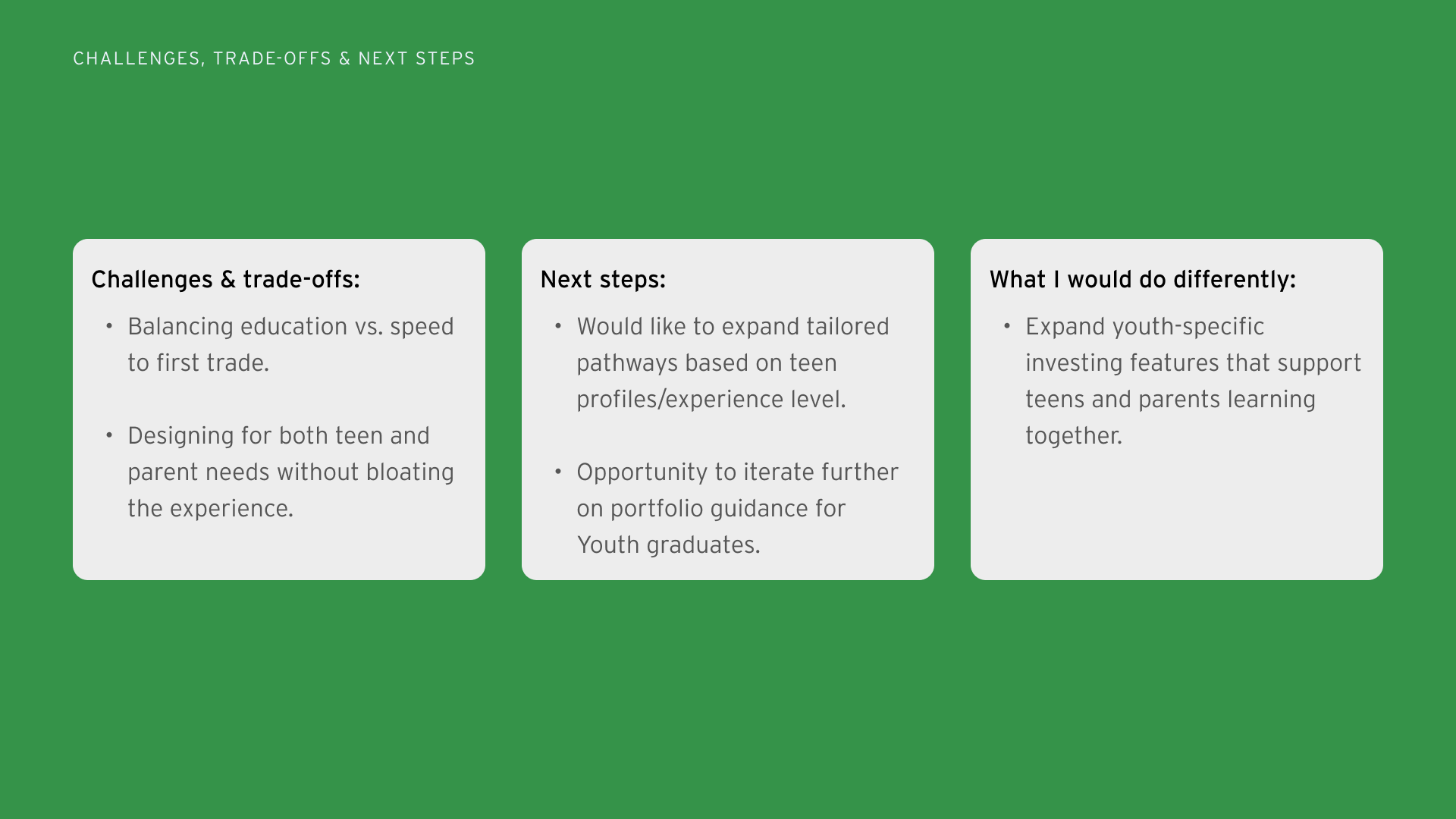Click the line "profiles/experience level."
The image size is (1456, 819).
(x=711, y=400)
